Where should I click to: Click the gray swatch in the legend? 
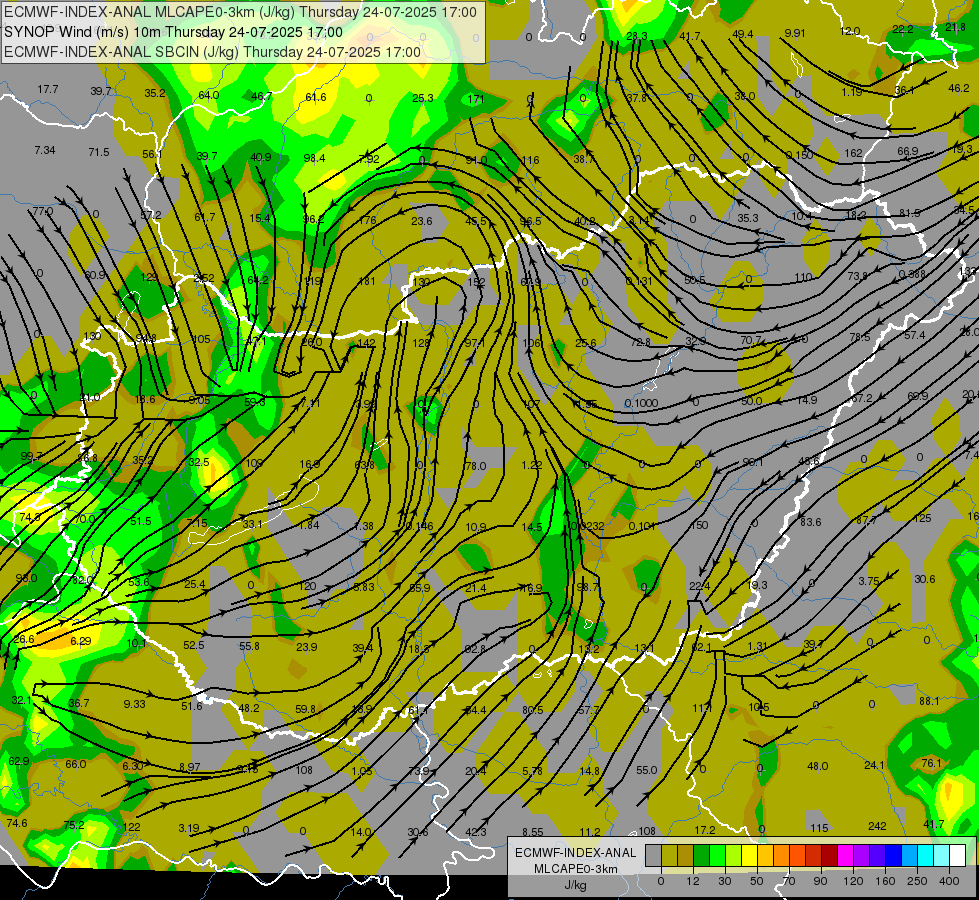coord(654,856)
